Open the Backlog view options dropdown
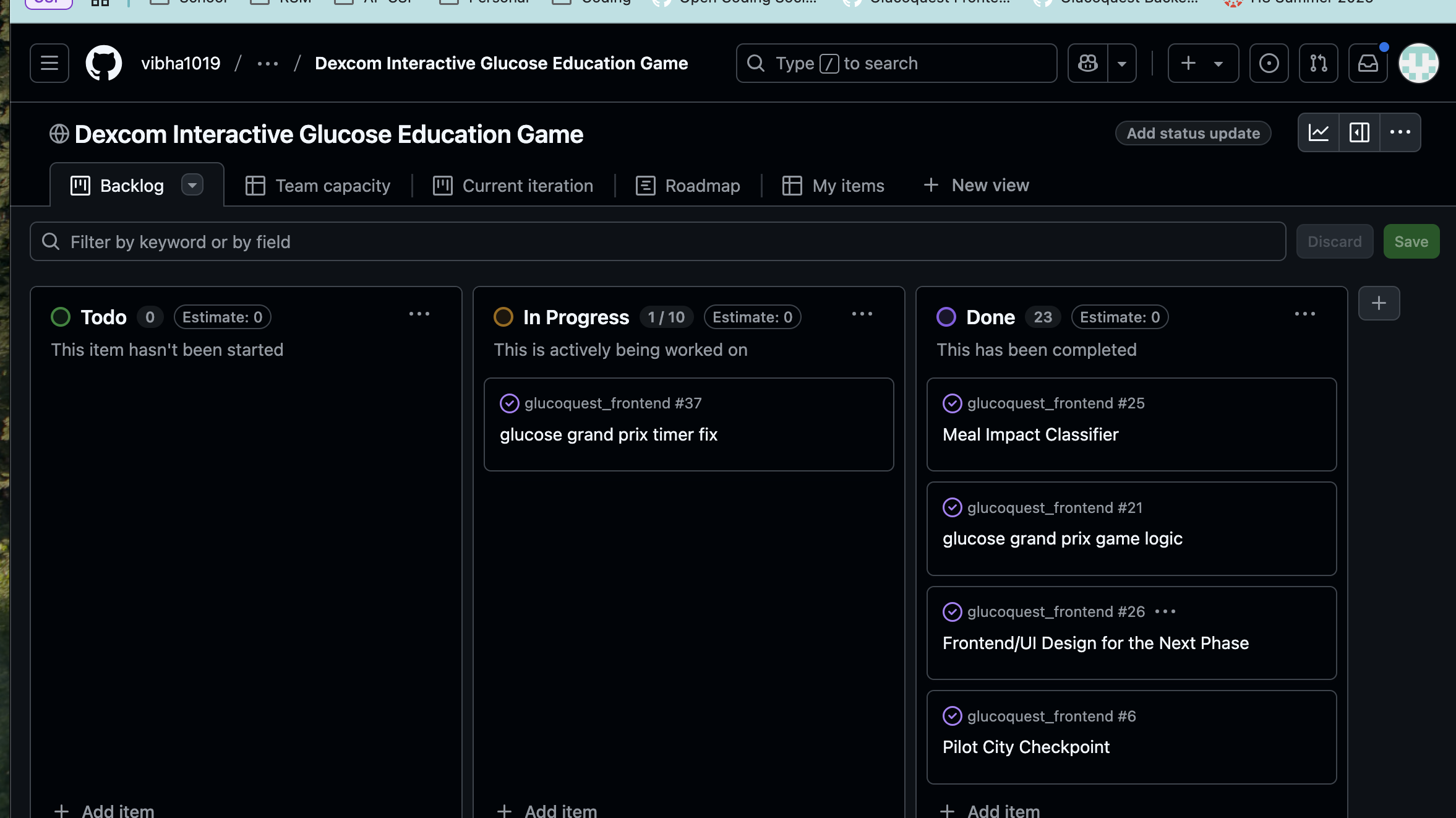1456x818 pixels. click(x=192, y=185)
